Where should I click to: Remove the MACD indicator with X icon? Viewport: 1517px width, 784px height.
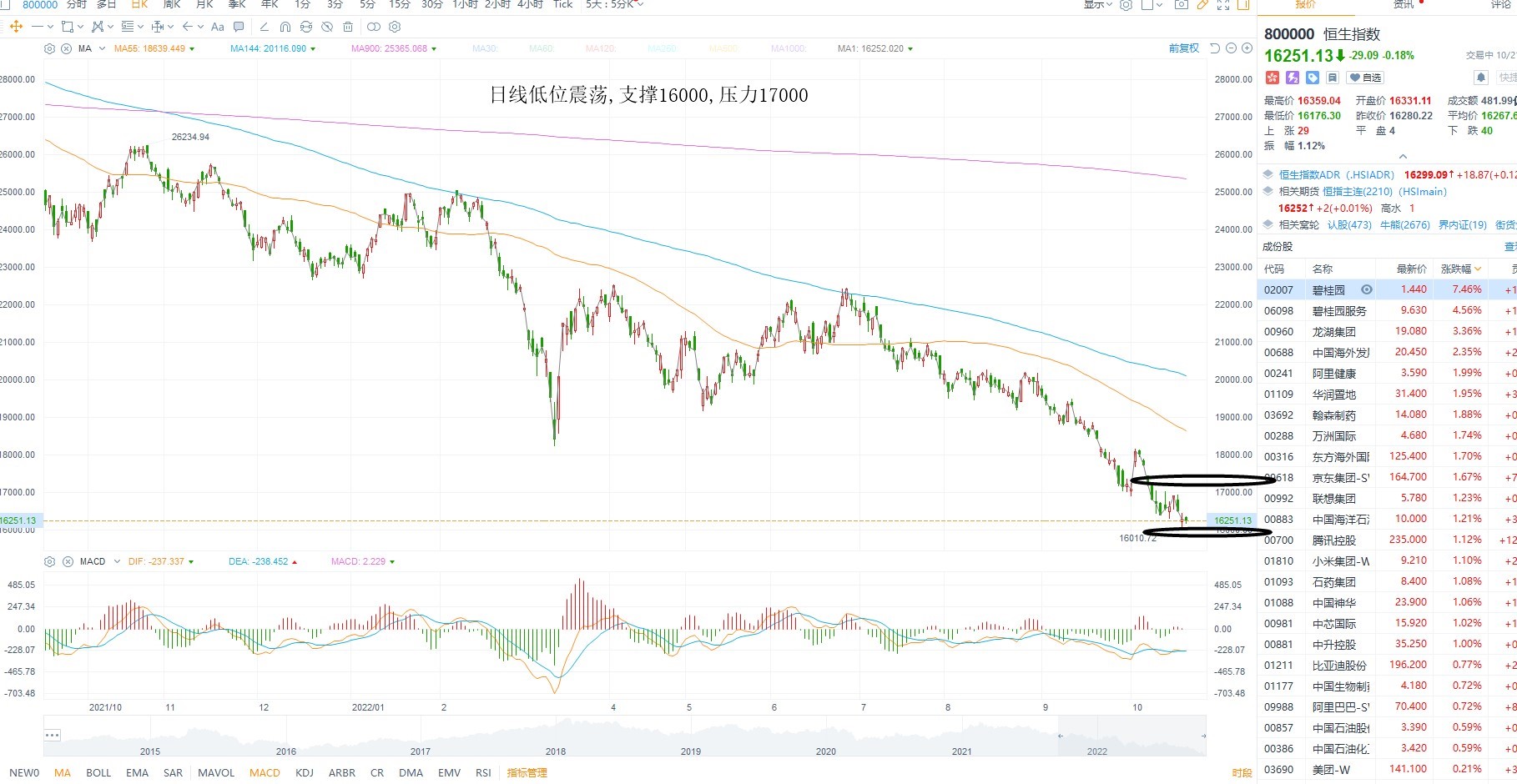tap(68, 561)
